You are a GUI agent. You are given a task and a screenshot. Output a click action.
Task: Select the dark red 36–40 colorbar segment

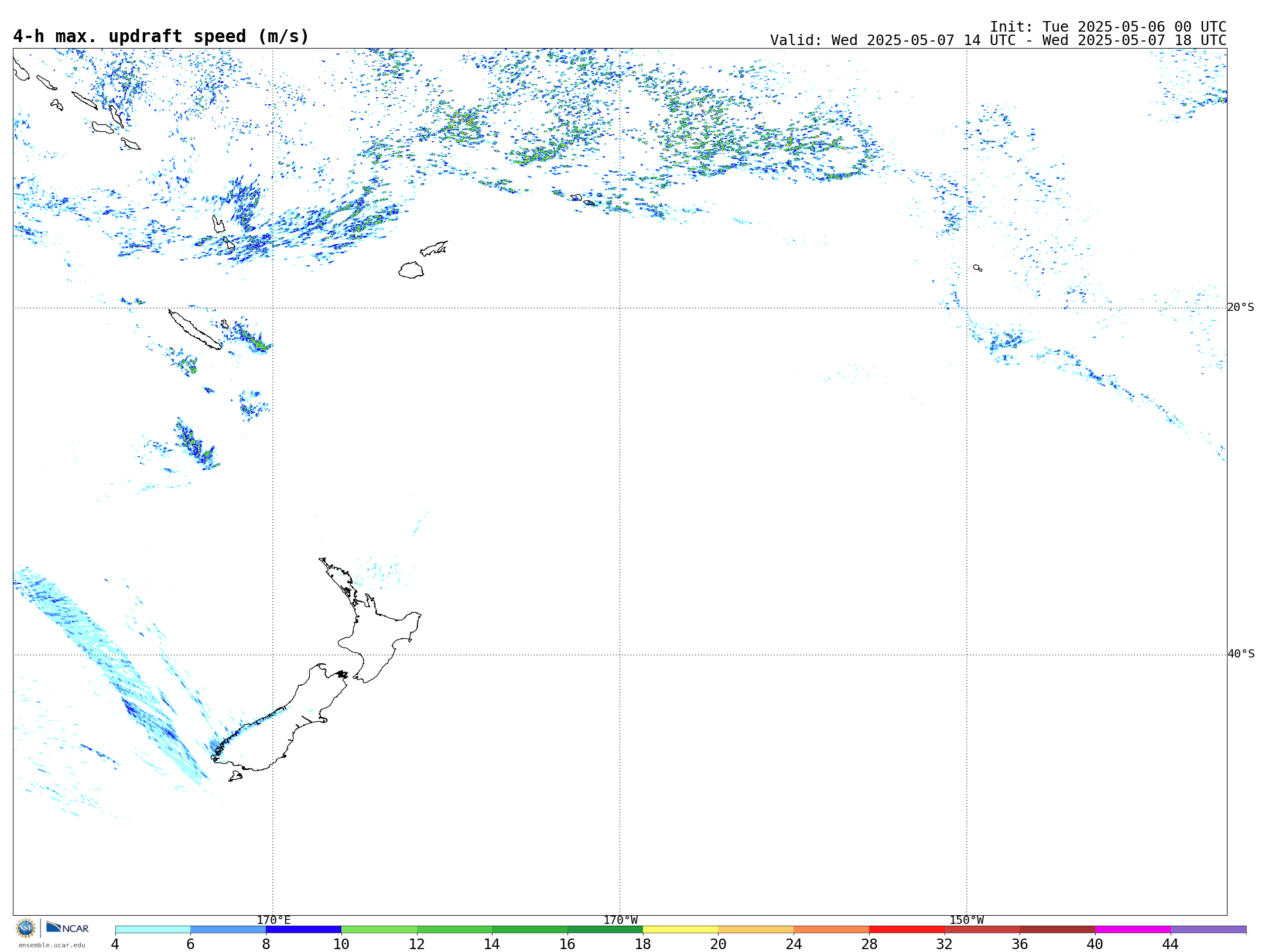click(1058, 930)
